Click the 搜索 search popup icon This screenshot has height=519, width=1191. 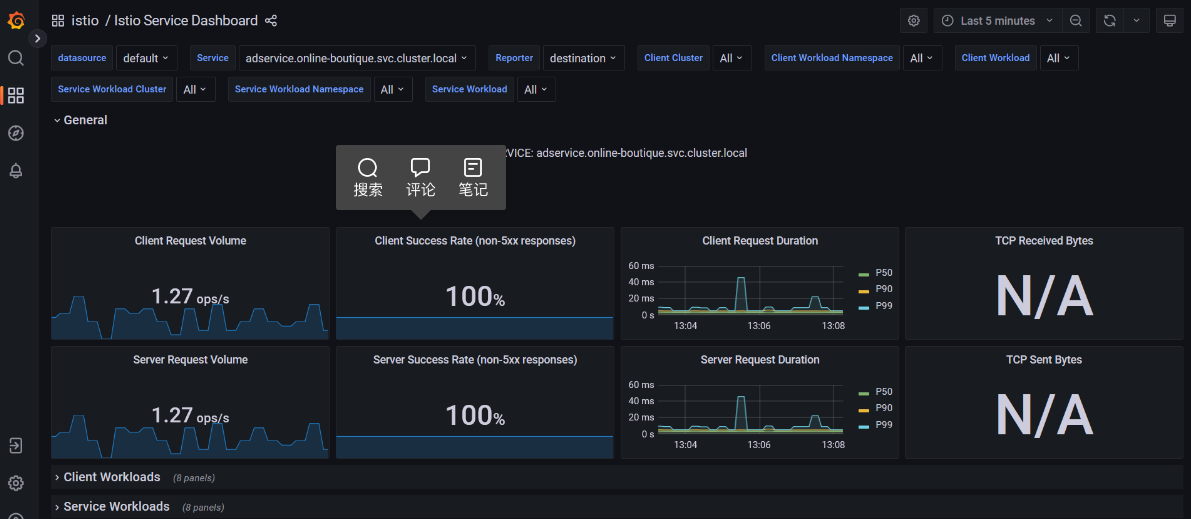point(368,177)
